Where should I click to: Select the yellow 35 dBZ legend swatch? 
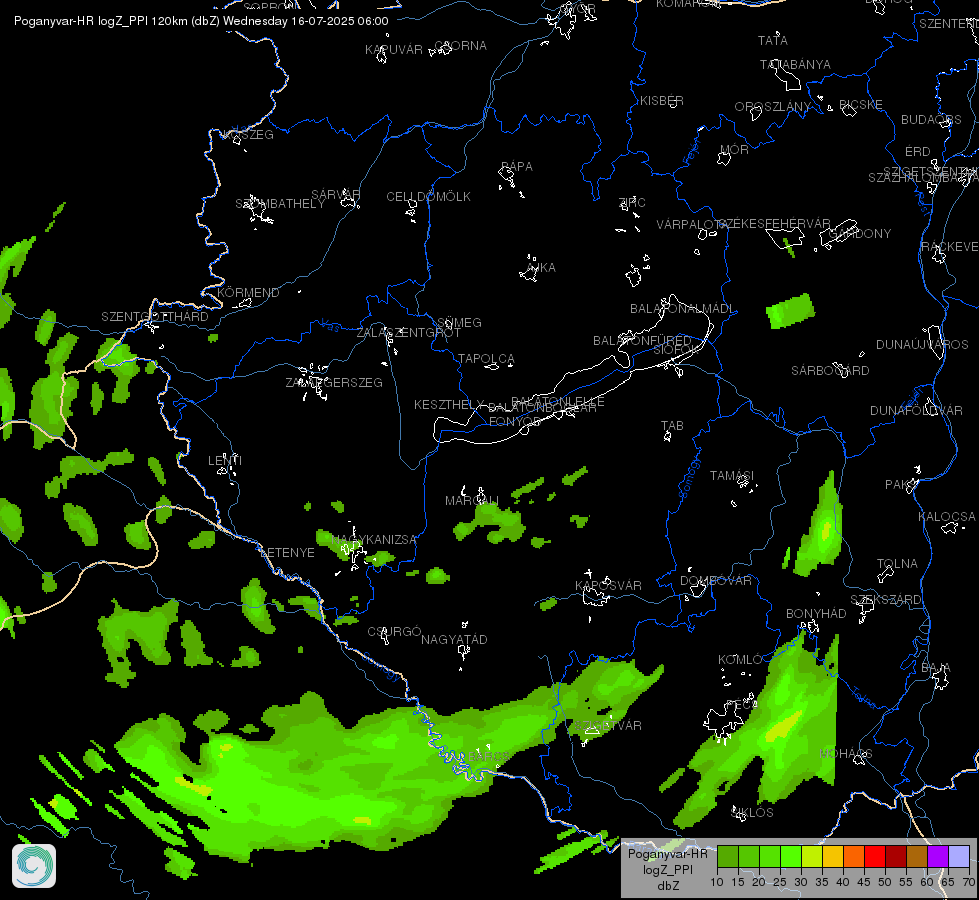pyautogui.click(x=833, y=856)
